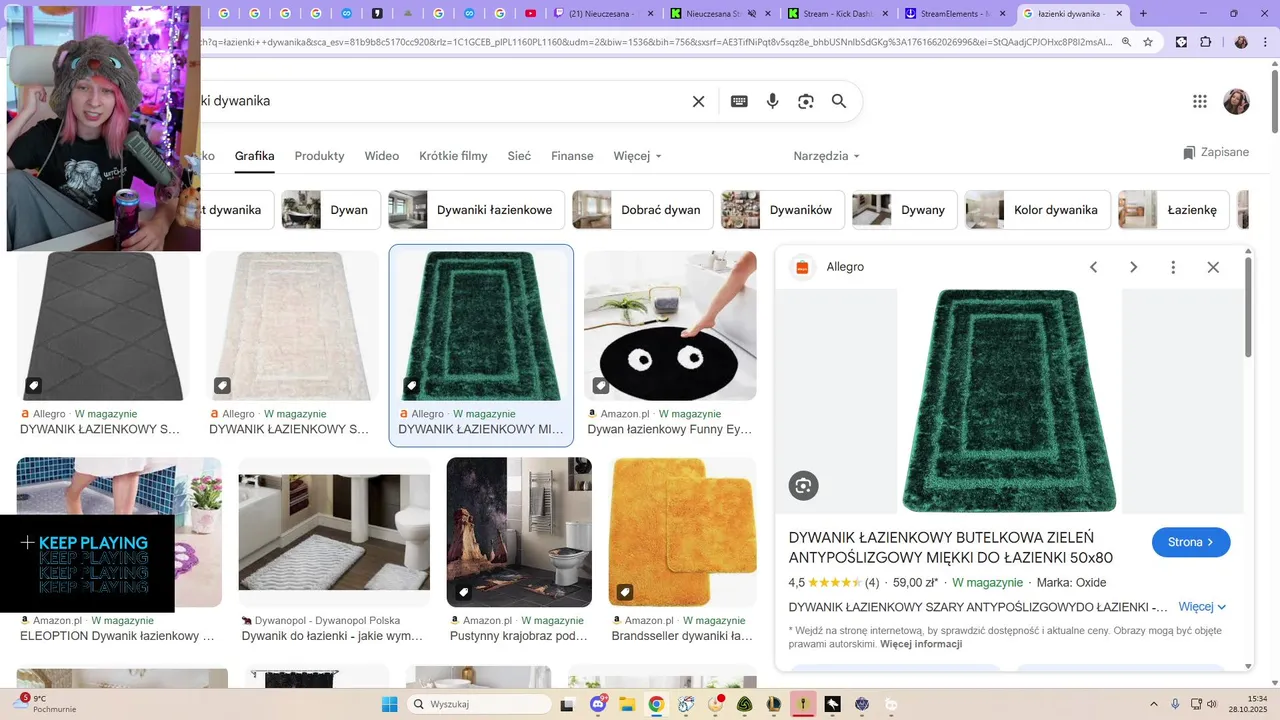Viewport: 1280px width, 720px height.
Task: Open Task View on the taskbar
Action: [x=568, y=704]
